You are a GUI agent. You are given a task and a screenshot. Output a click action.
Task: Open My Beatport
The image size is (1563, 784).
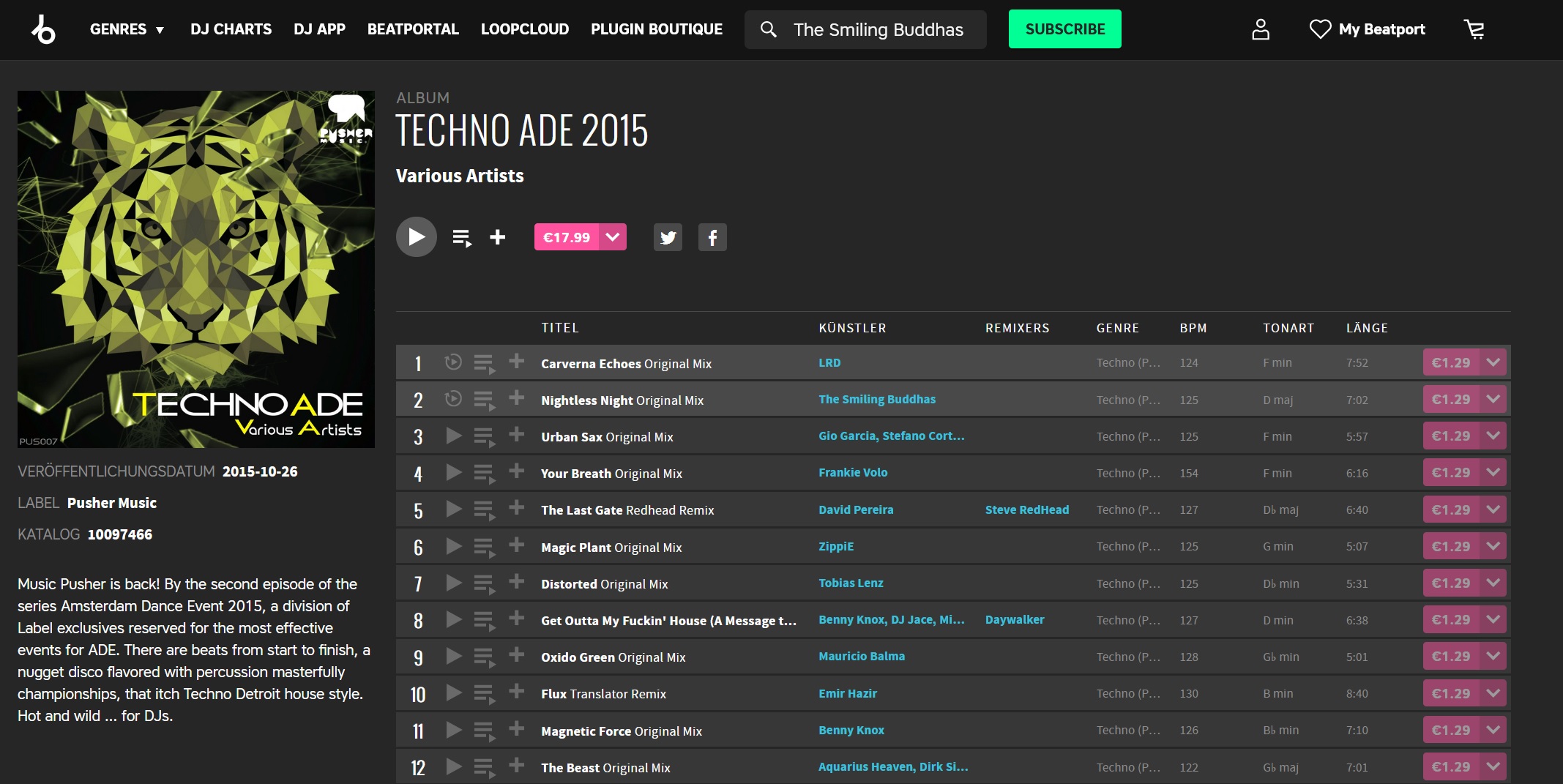pos(1367,29)
